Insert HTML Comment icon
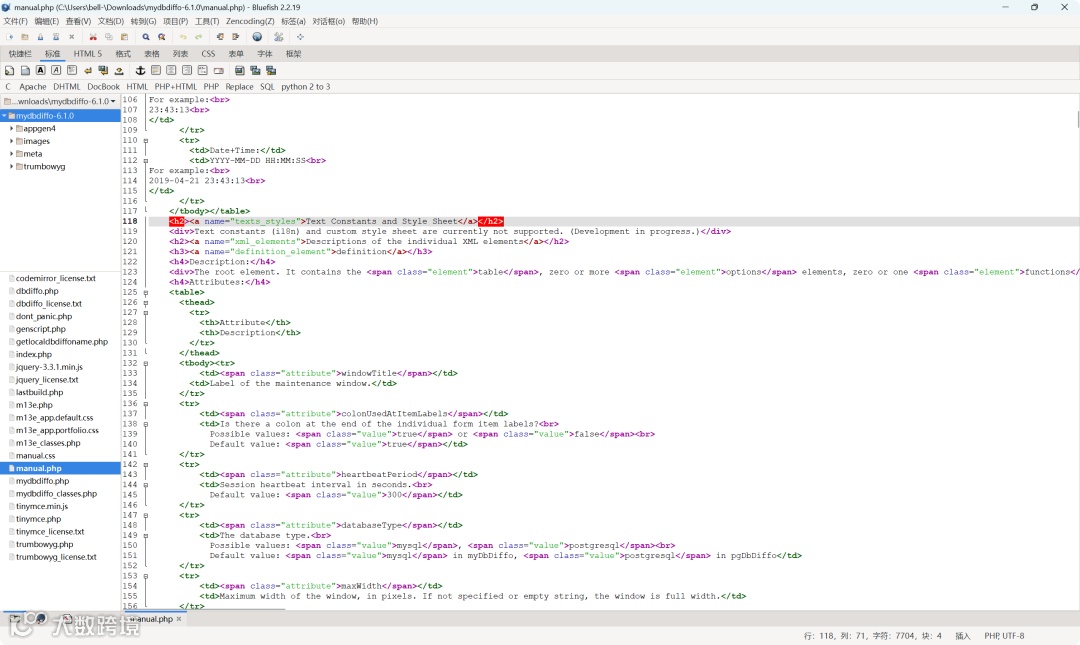 point(202,70)
